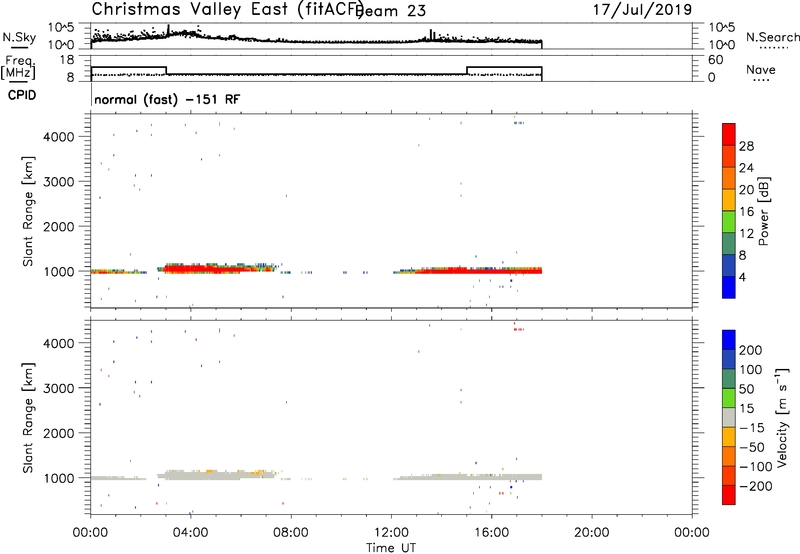The height and width of the screenshot is (554, 800).
Task: Click the '60' tick of the Nave axis
Action: (x=715, y=60)
